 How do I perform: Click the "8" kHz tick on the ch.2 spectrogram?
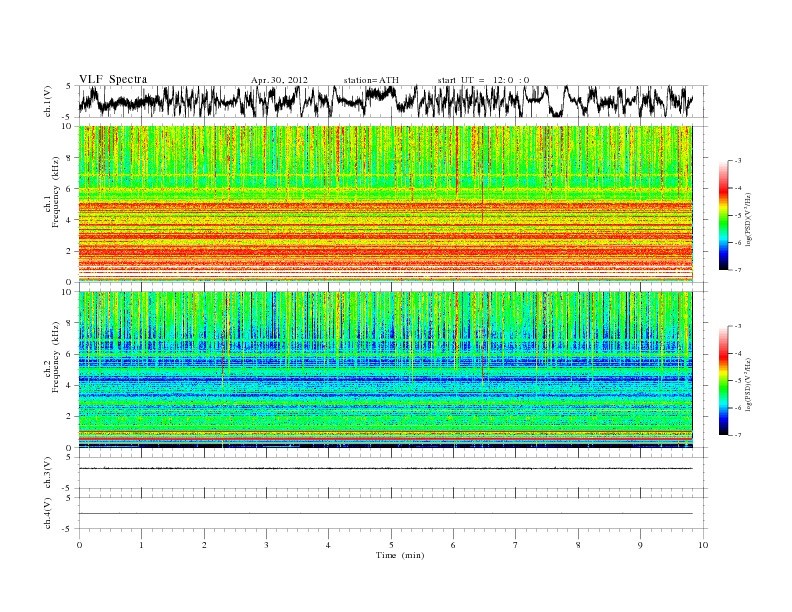(x=70, y=323)
